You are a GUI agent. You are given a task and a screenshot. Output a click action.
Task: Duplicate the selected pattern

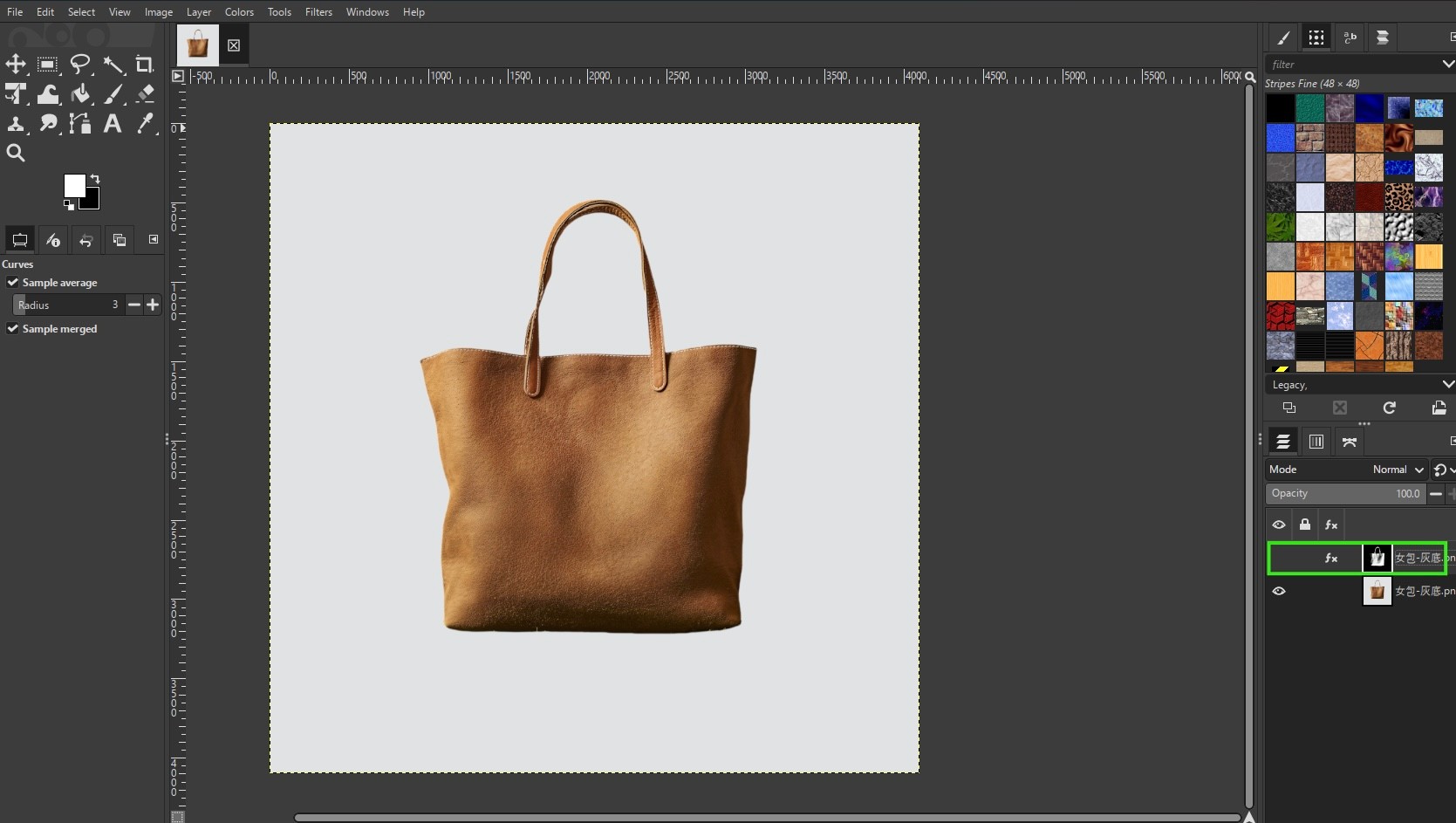(x=1289, y=408)
